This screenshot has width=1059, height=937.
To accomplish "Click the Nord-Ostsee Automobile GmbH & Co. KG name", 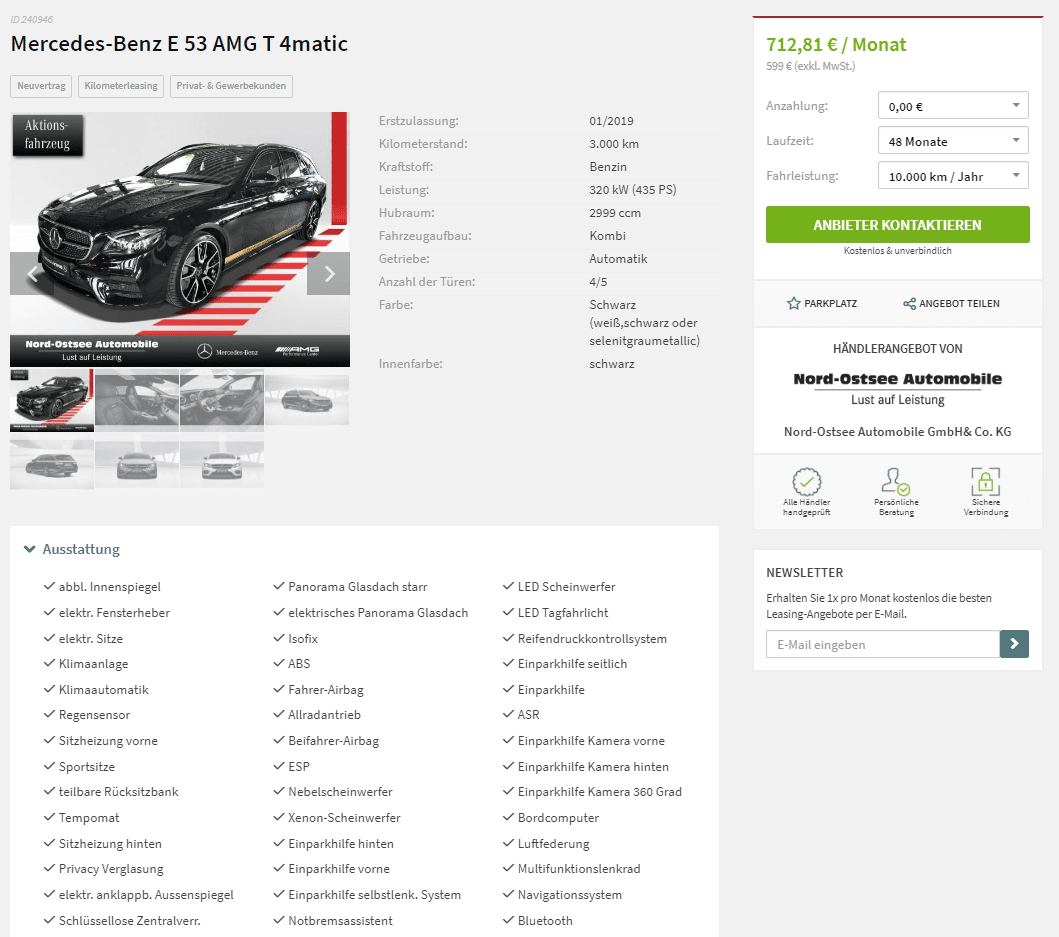I will (898, 432).
